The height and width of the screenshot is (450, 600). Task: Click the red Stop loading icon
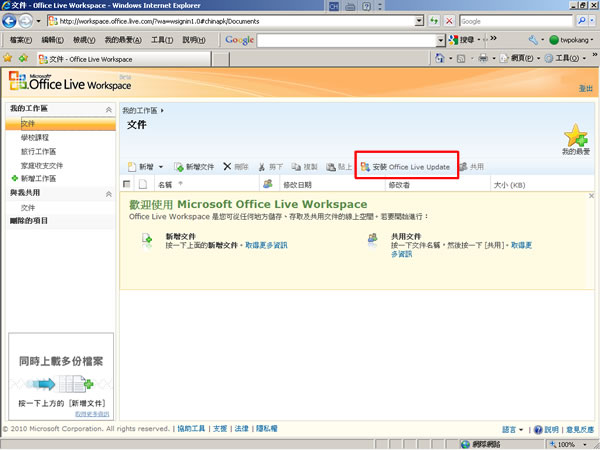click(x=449, y=21)
